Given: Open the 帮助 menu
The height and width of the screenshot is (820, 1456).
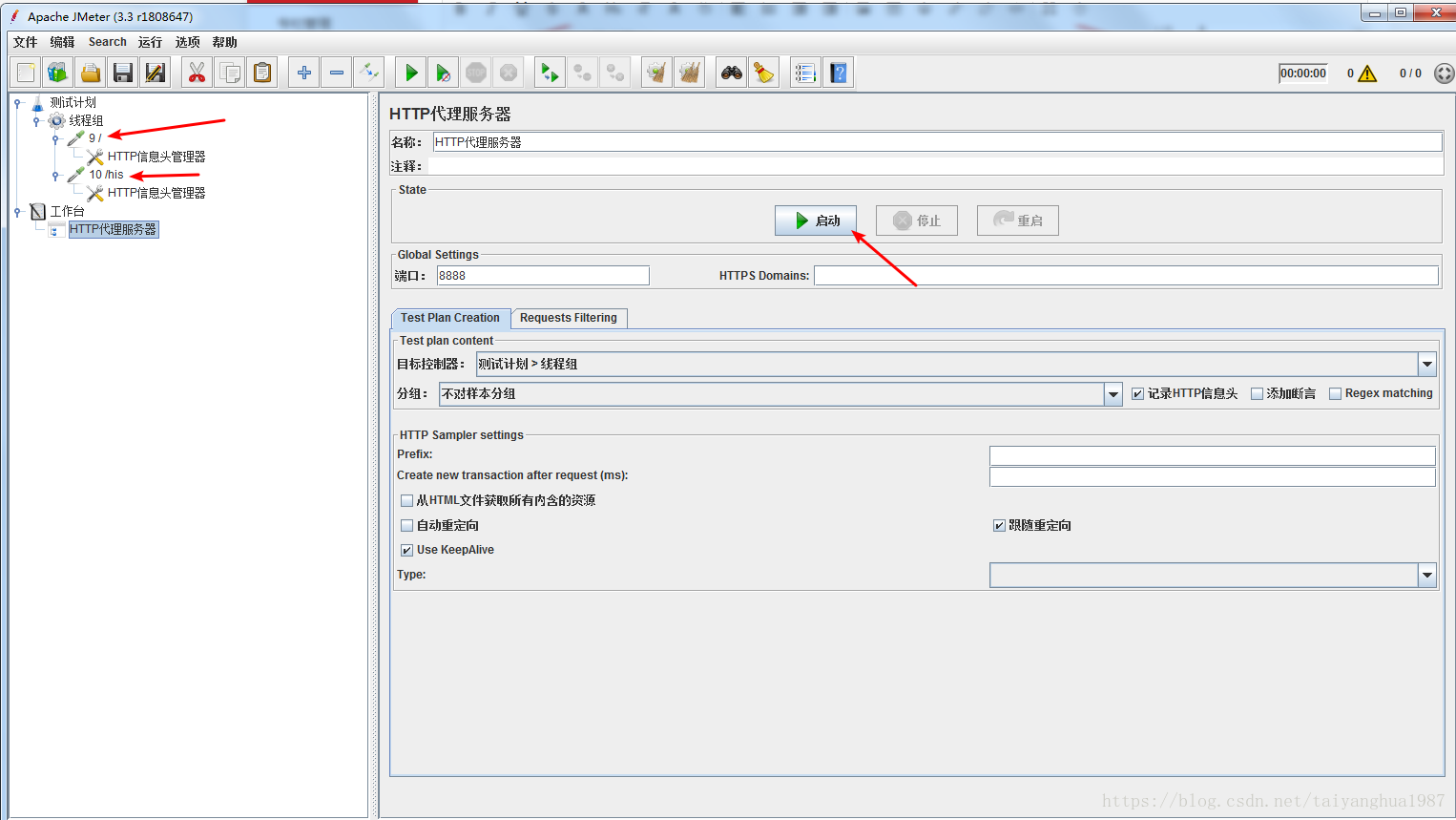Looking at the screenshot, I should coord(225,42).
